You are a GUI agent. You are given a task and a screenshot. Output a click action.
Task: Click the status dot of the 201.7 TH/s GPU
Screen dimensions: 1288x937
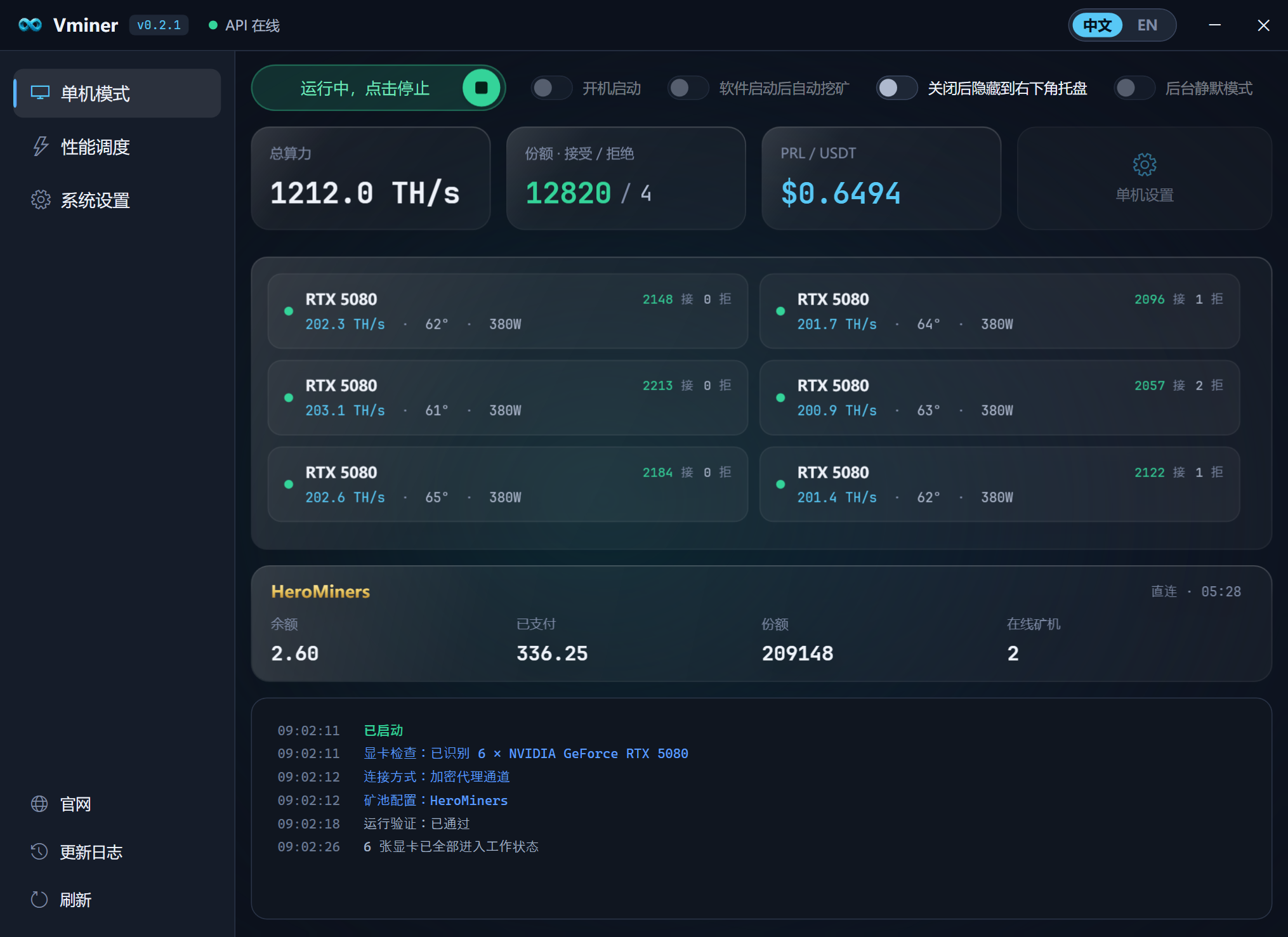pos(780,311)
